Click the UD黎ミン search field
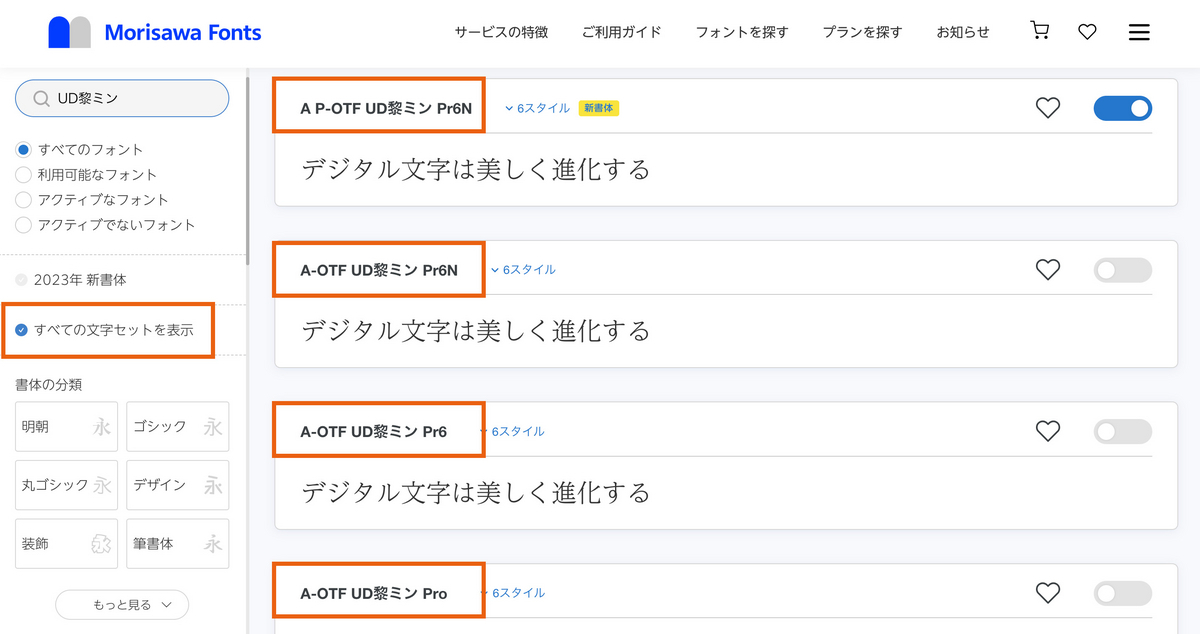Viewport: 1200px width, 634px height. tap(122, 98)
